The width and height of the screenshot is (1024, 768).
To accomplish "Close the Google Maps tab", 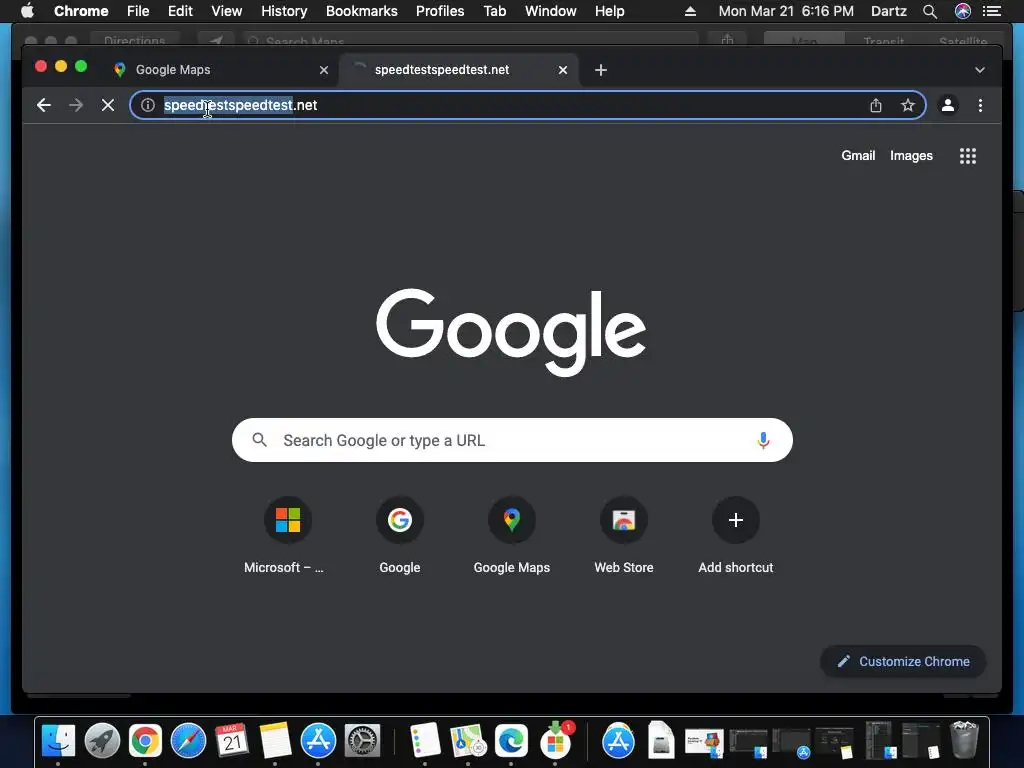I will click(x=324, y=70).
